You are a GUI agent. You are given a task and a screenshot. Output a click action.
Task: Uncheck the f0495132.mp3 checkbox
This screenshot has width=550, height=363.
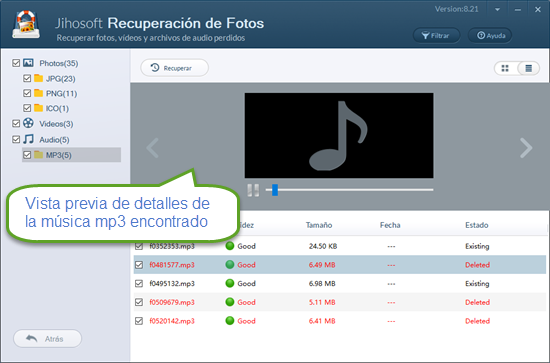point(139,283)
